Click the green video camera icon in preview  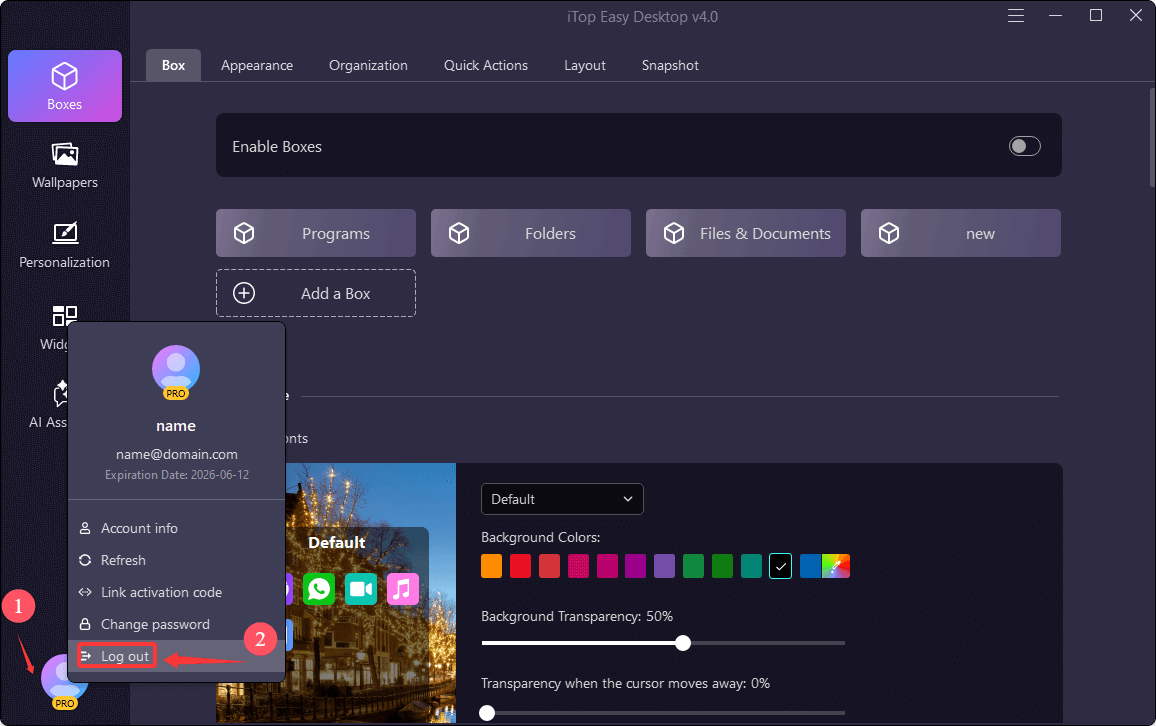tap(361, 589)
